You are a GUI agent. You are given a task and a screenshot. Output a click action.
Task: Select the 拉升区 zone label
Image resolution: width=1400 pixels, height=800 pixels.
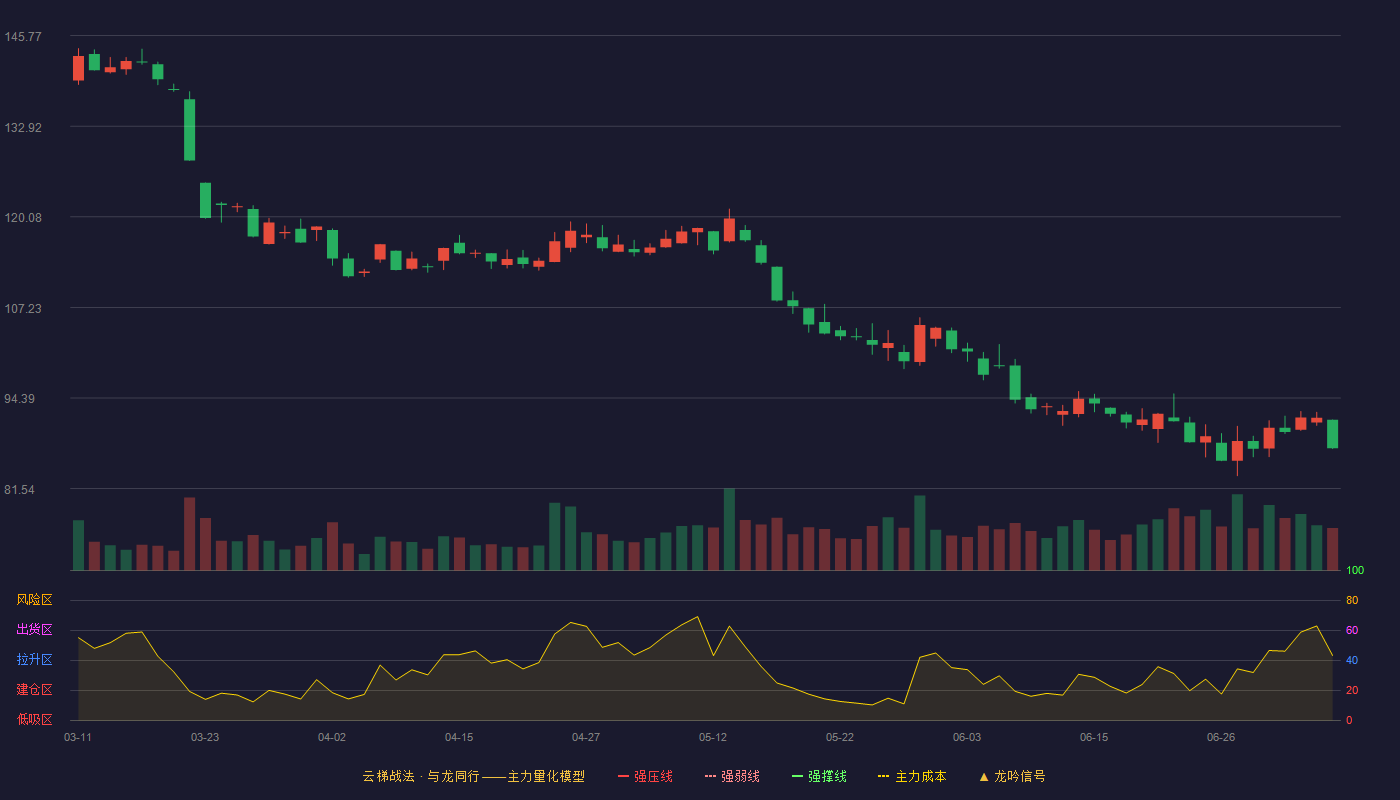[x=35, y=660]
